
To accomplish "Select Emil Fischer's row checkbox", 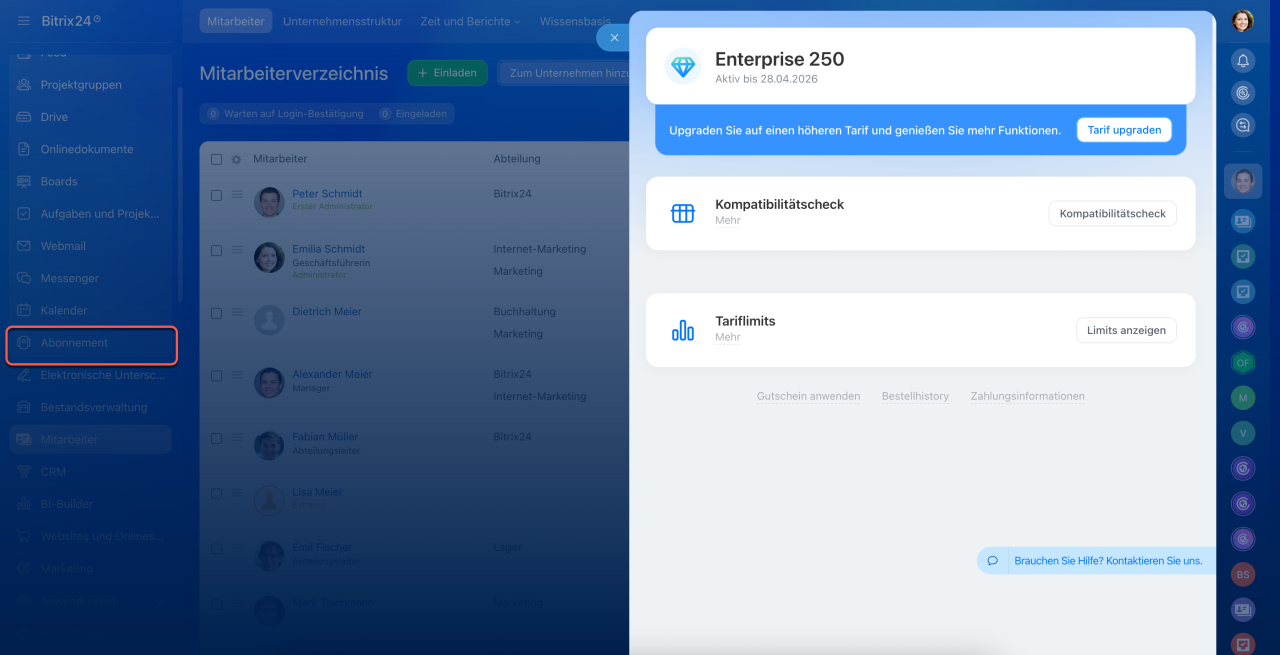I will point(217,549).
